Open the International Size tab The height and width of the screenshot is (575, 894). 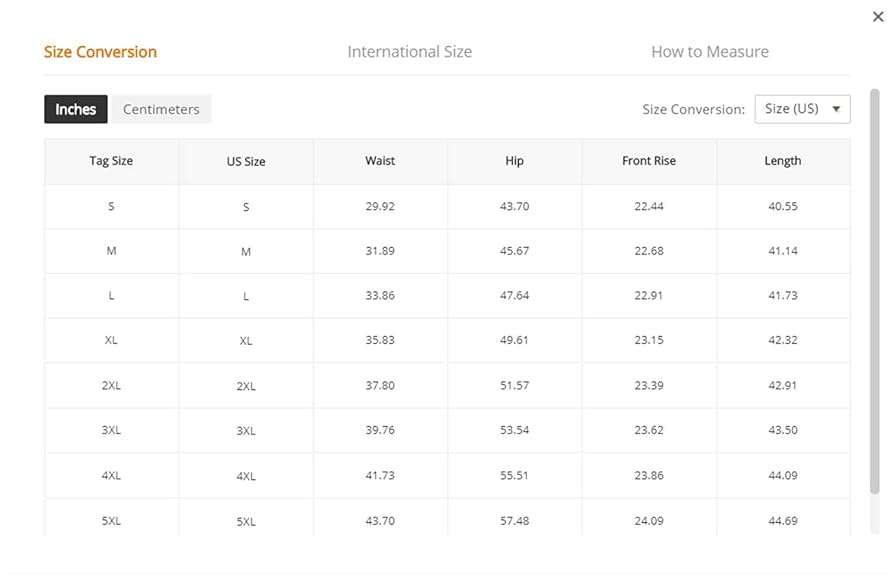click(409, 51)
